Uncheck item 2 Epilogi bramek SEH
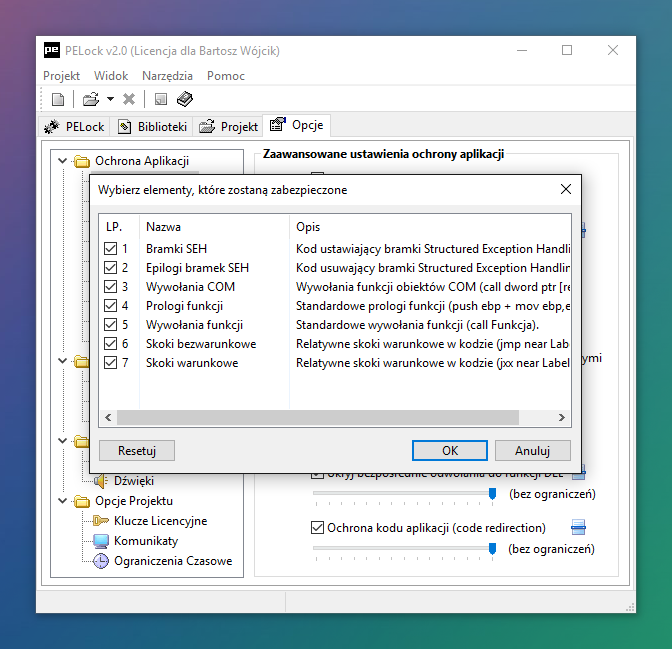The image size is (672, 649). pyautogui.click(x=111, y=268)
